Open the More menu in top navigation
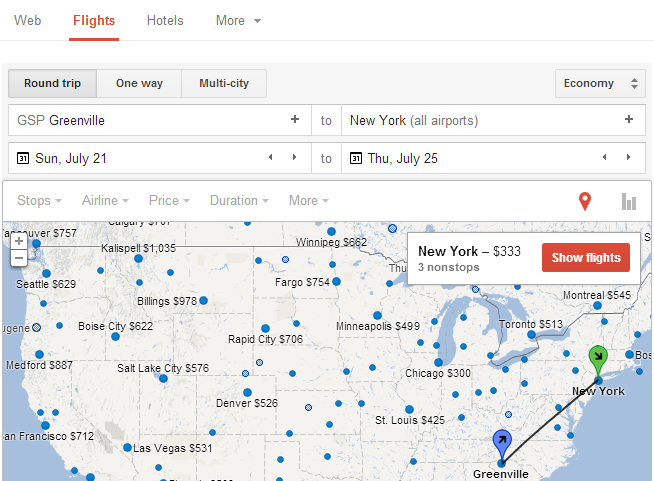 [x=238, y=20]
